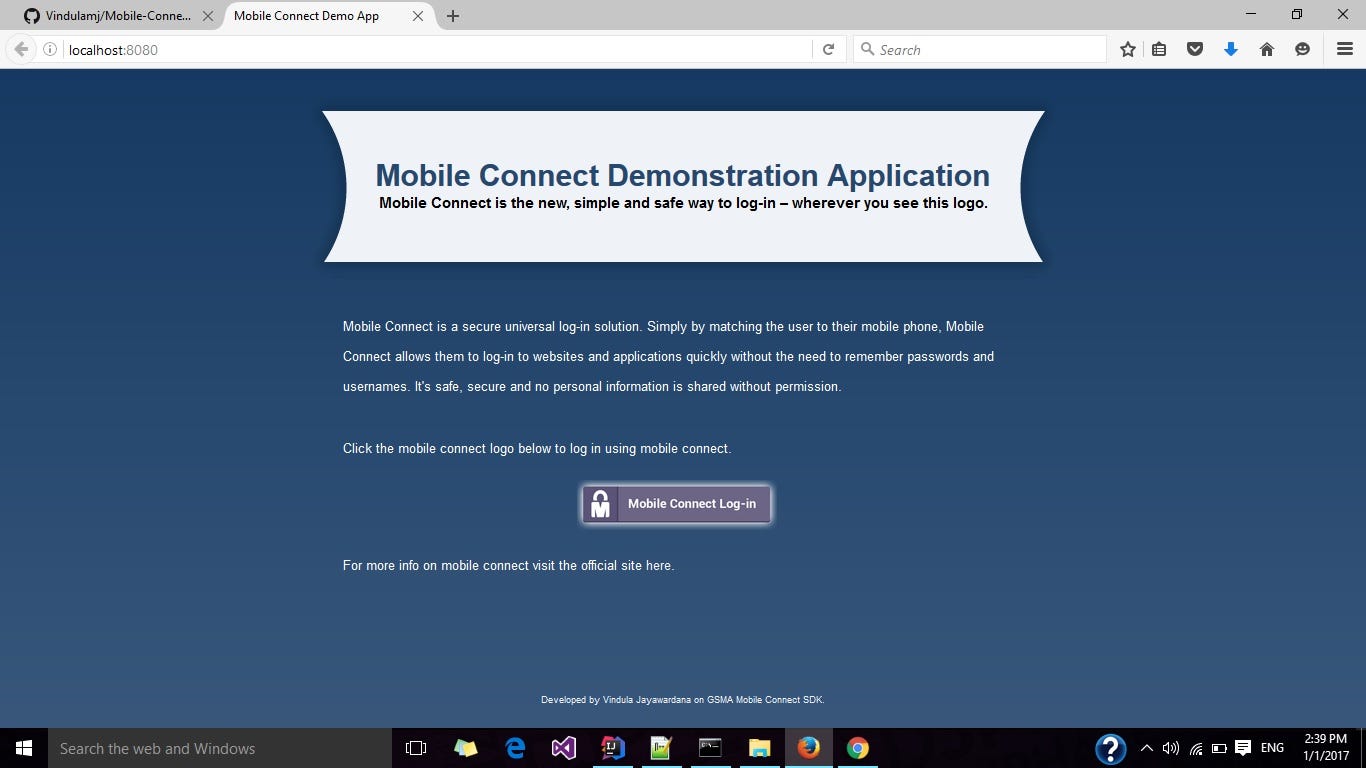This screenshot has height=768, width=1366.
Task: Open the smiley chat icon
Action: point(1302,50)
